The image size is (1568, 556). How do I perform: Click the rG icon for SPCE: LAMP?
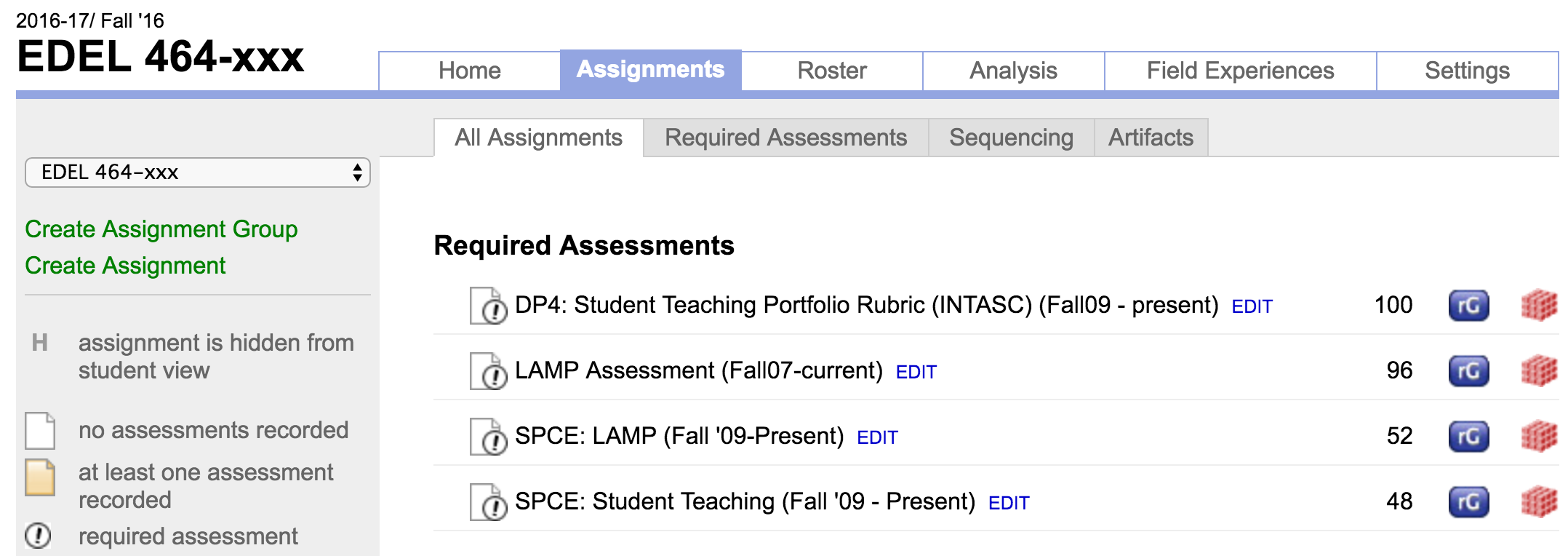coord(1468,437)
